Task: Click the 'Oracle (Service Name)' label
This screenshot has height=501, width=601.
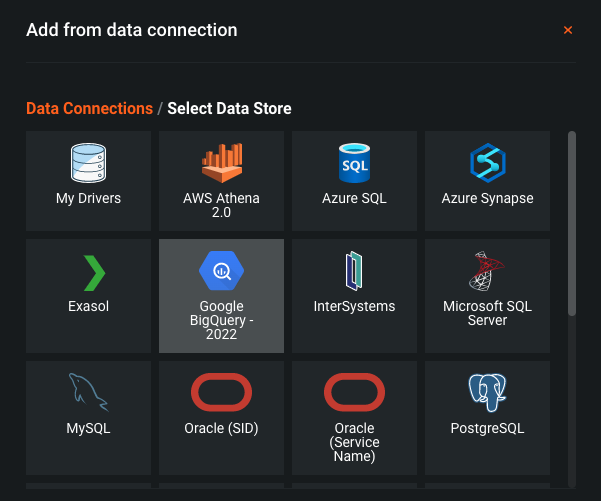Action: tap(355, 442)
